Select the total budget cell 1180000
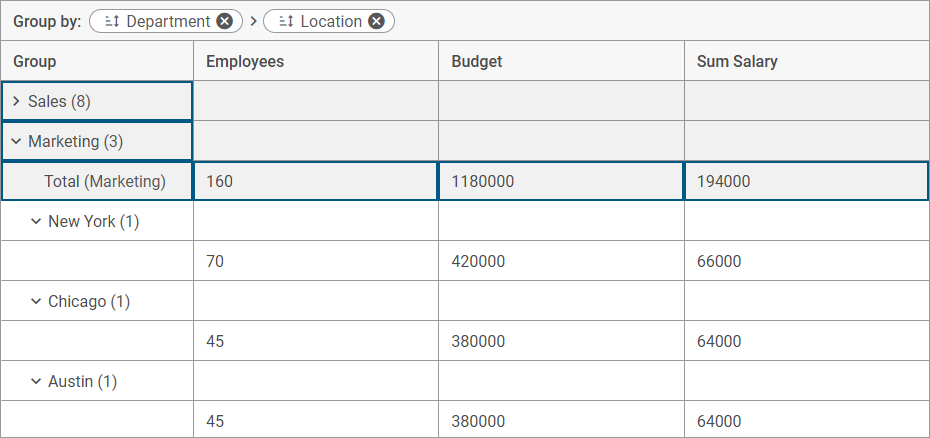Image resolution: width=930 pixels, height=438 pixels. click(x=561, y=181)
